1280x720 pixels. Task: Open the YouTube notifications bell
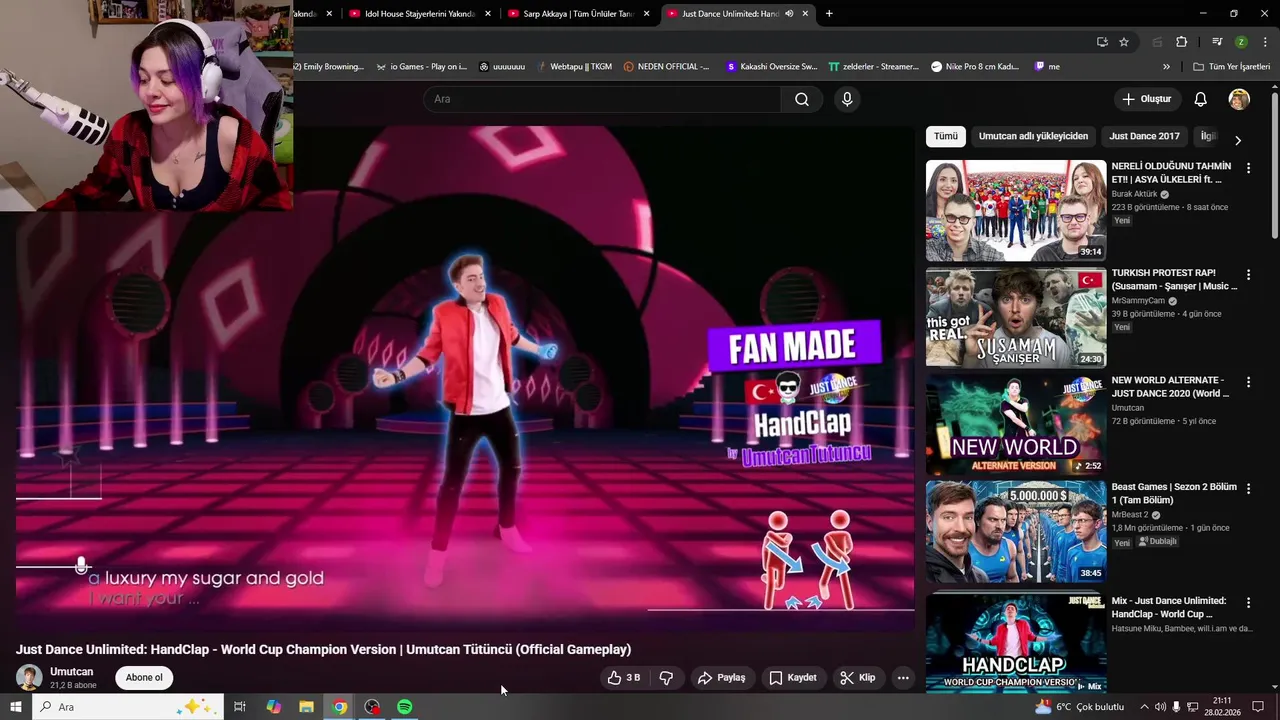1201,99
